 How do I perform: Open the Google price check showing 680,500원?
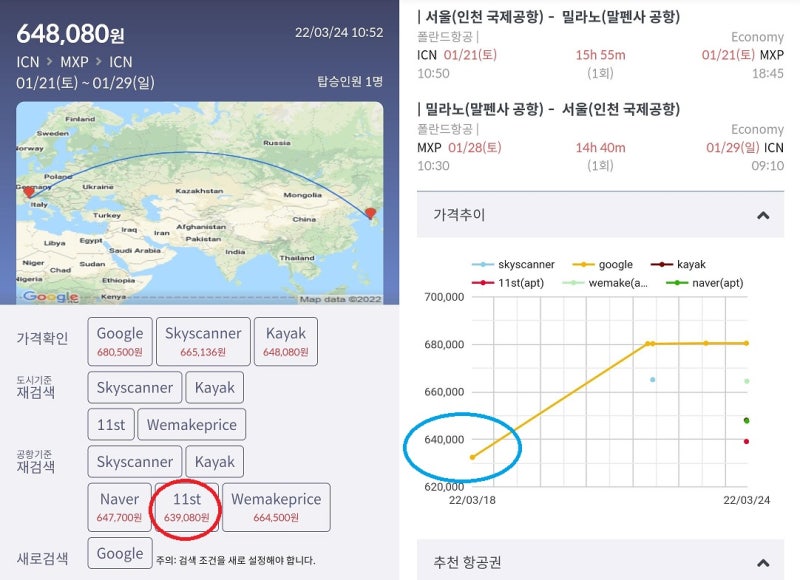pos(118,341)
